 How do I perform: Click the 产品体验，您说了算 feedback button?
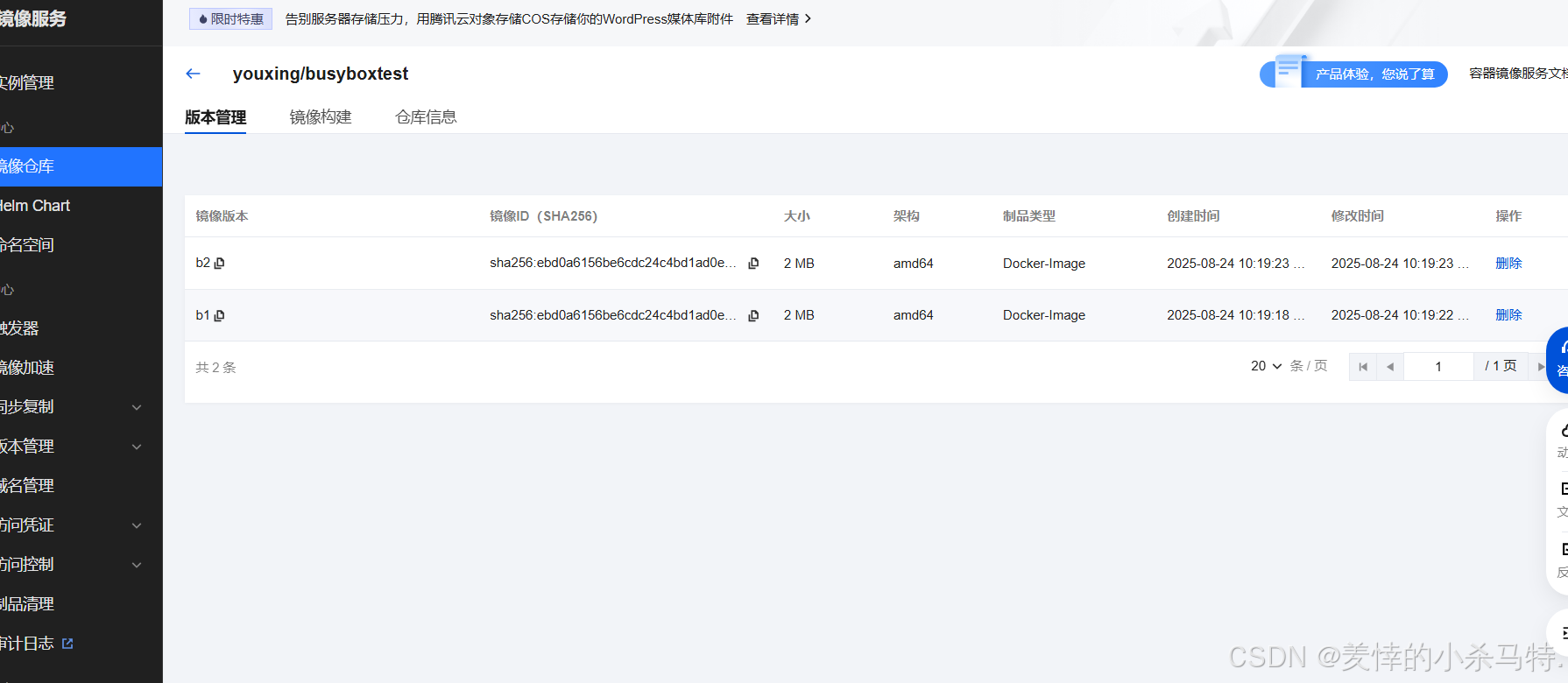pos(1353,74)
